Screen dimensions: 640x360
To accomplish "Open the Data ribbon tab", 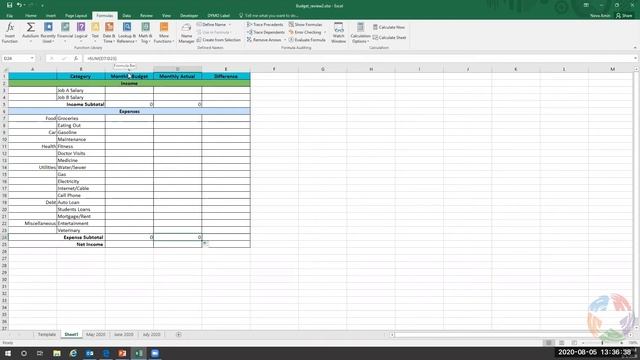I will click(127, 16).
